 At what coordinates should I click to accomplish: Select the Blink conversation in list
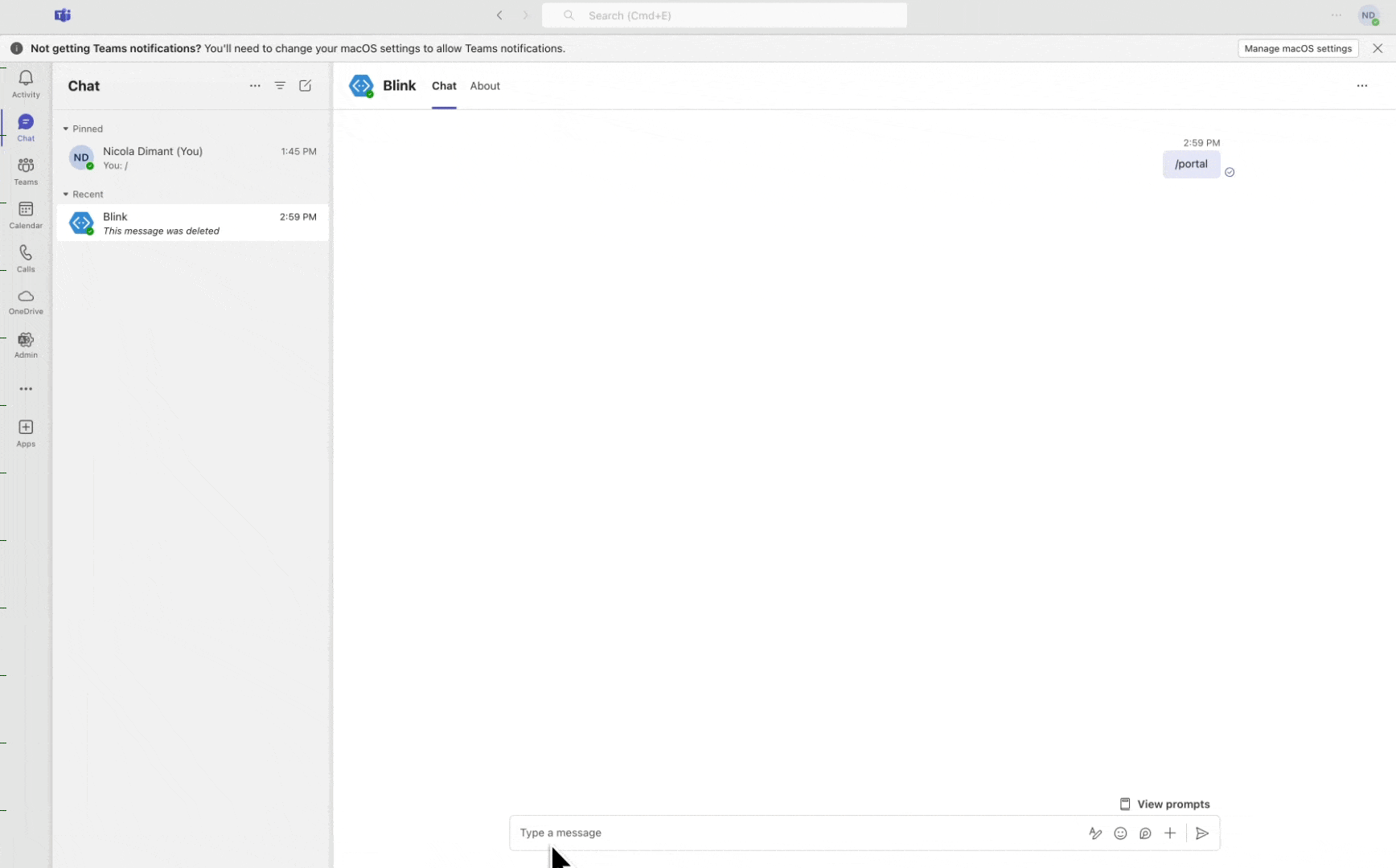pos(193,223)
